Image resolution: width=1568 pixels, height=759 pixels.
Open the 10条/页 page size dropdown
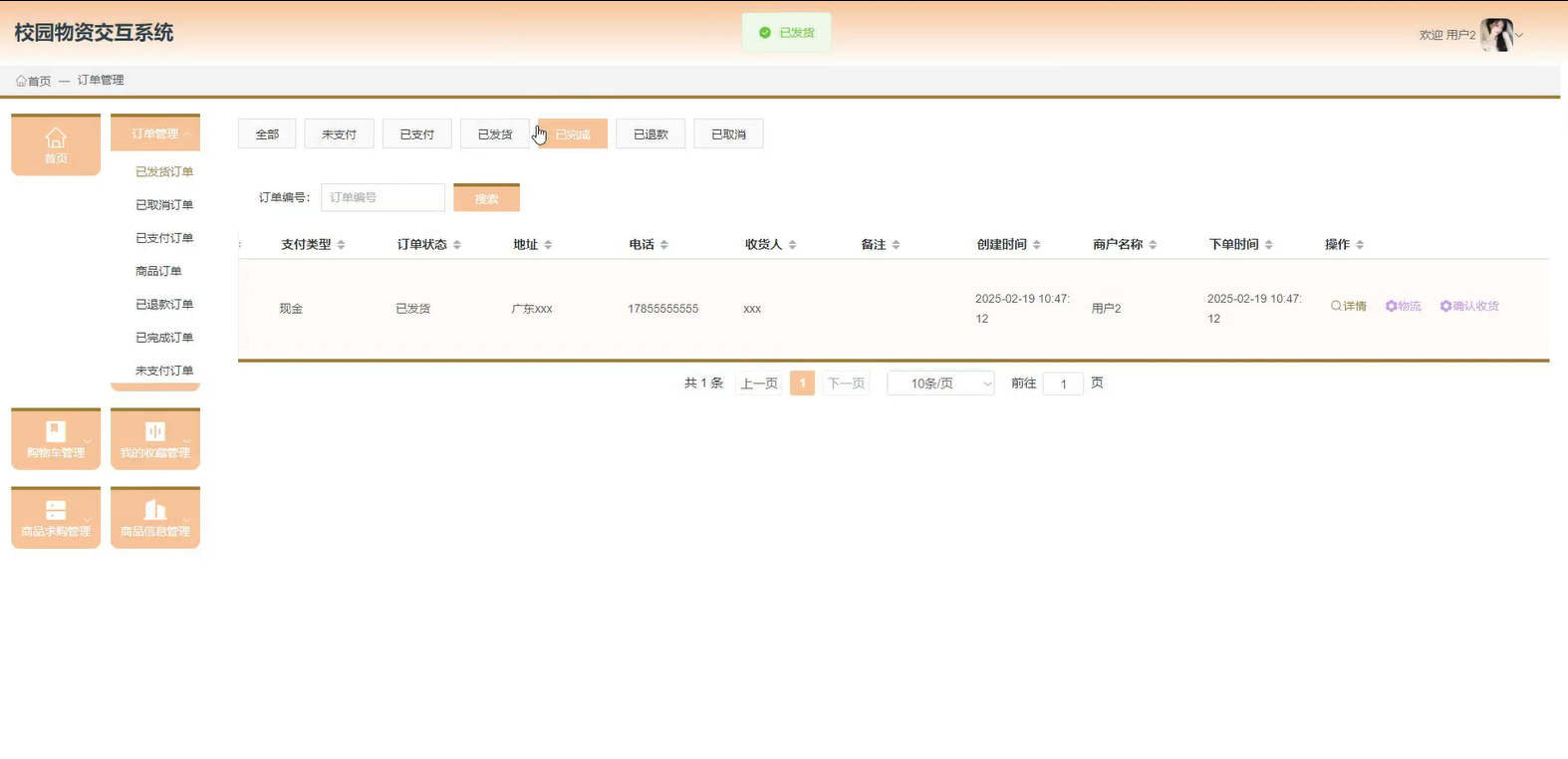click(940, 383)
